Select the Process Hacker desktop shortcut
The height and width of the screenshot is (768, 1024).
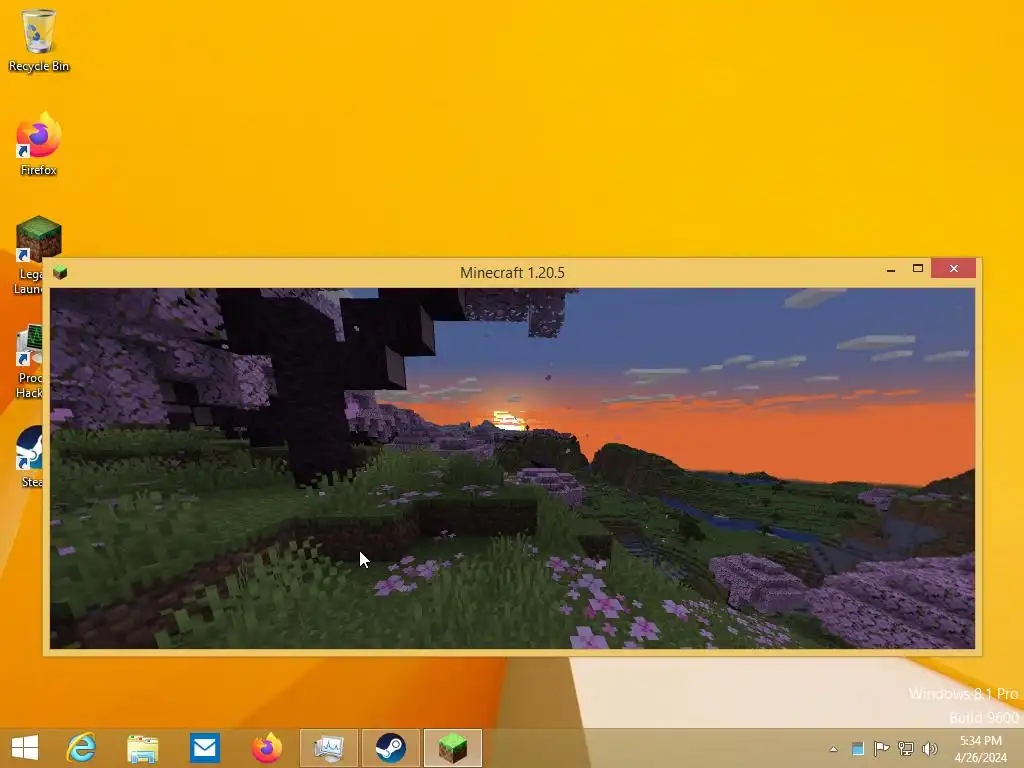(x=29, y=361)
